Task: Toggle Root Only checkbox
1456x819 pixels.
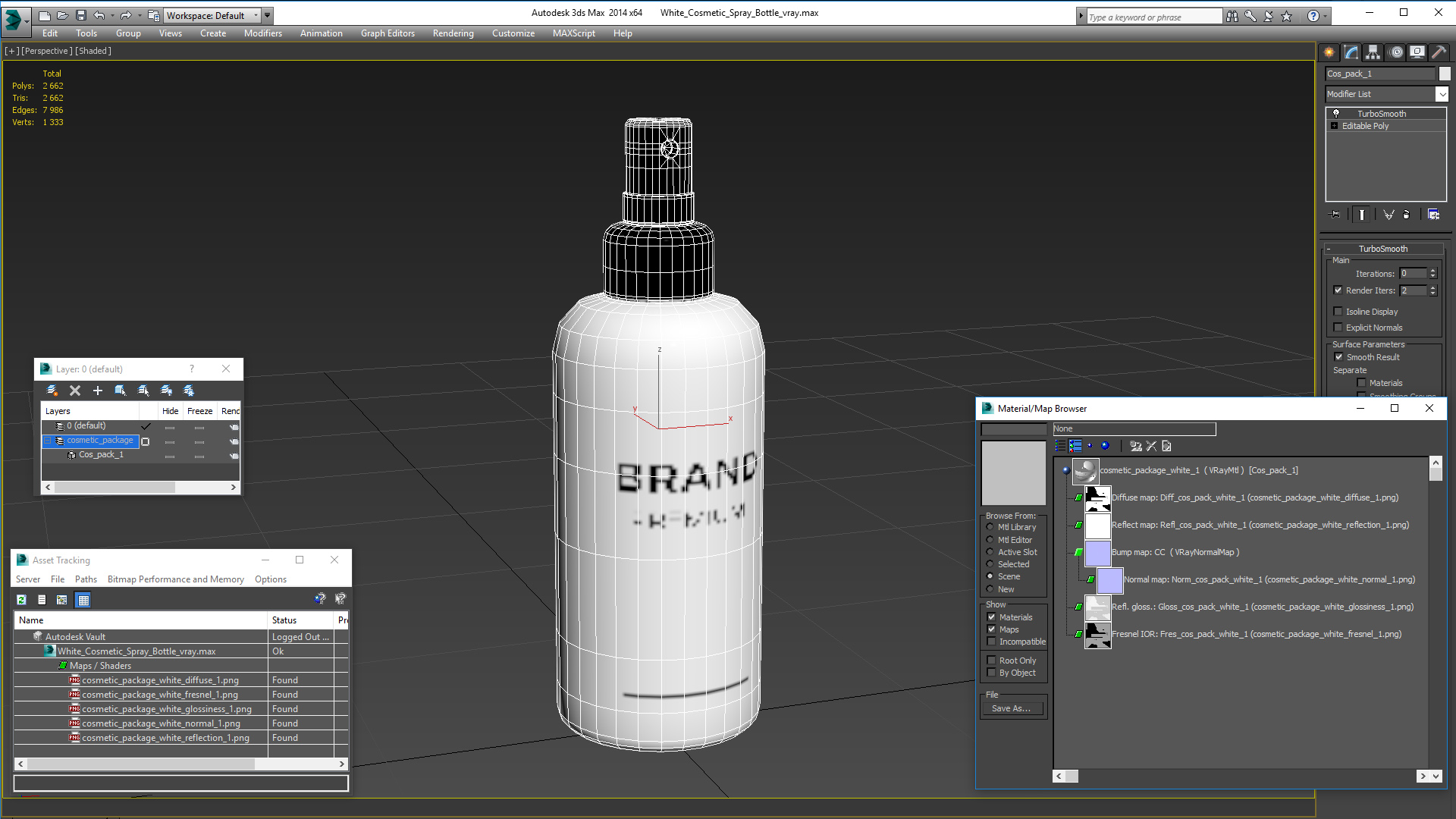Action: [x=991, y=661]
